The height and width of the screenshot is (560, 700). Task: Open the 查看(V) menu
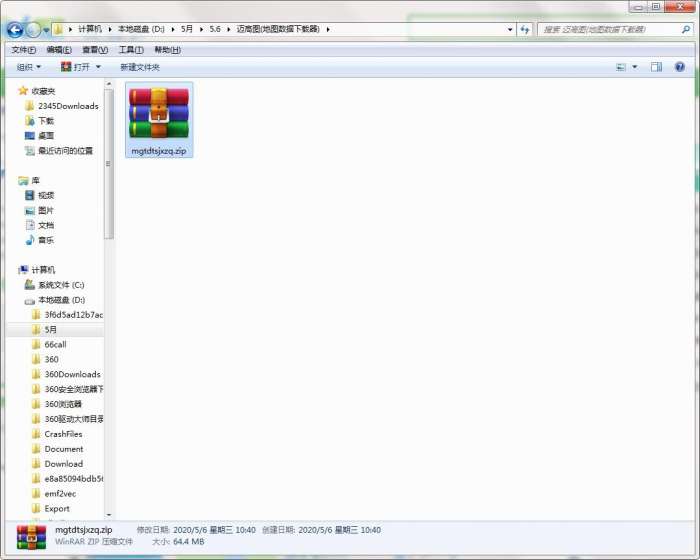[95, 50]
